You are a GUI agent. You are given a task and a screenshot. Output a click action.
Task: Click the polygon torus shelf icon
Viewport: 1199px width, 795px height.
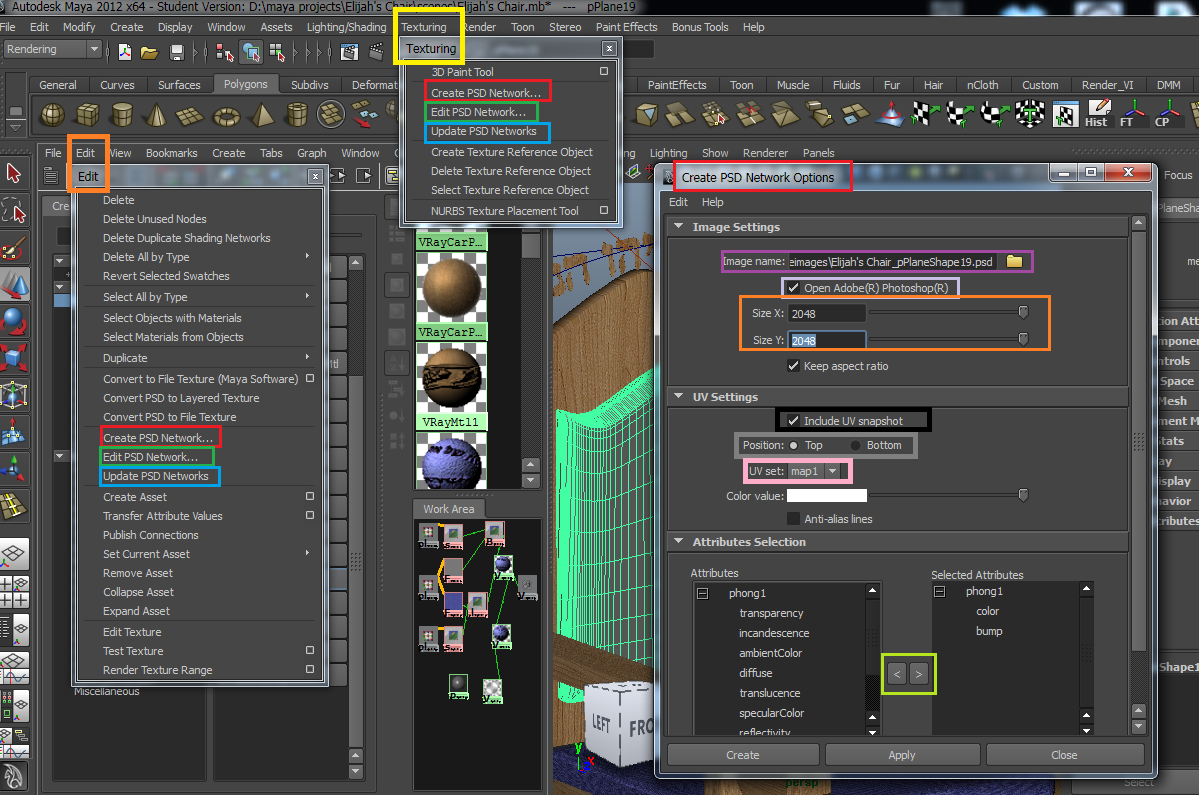point(228,116)
